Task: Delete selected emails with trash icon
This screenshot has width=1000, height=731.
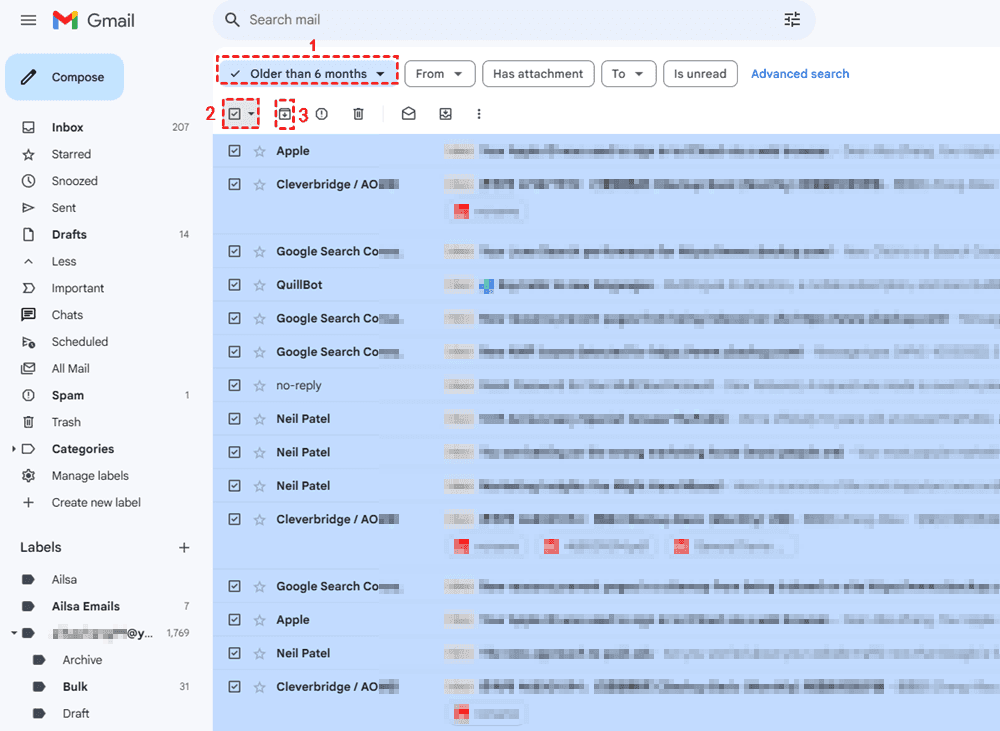Action: click(358, 114)
